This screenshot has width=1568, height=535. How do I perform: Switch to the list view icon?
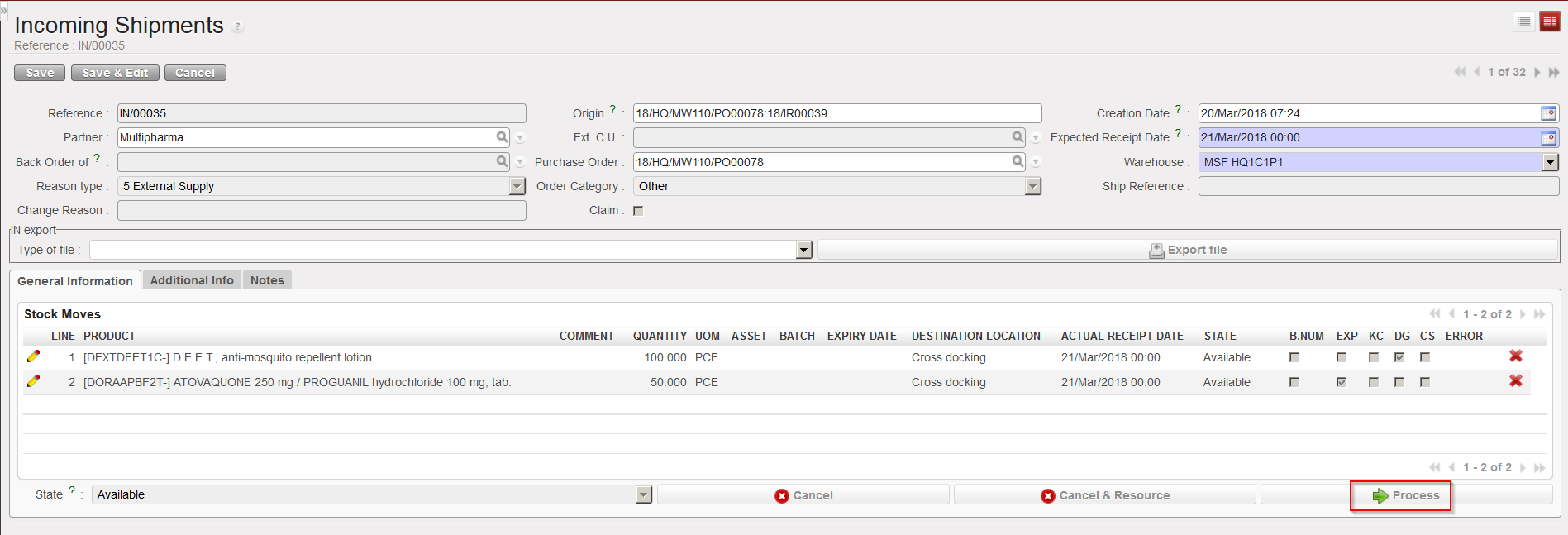1524,22
